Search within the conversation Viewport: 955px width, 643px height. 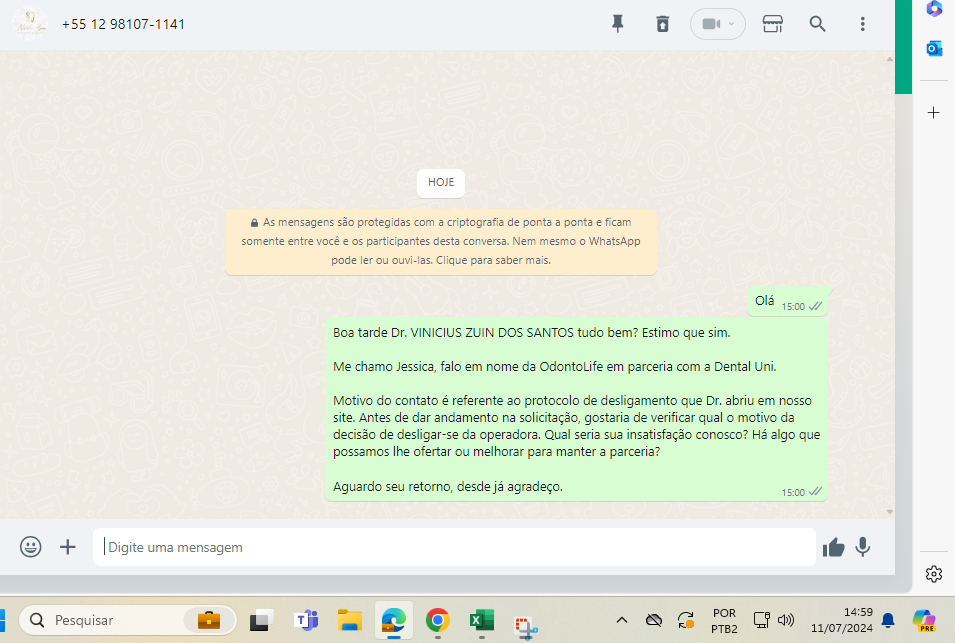817,24
